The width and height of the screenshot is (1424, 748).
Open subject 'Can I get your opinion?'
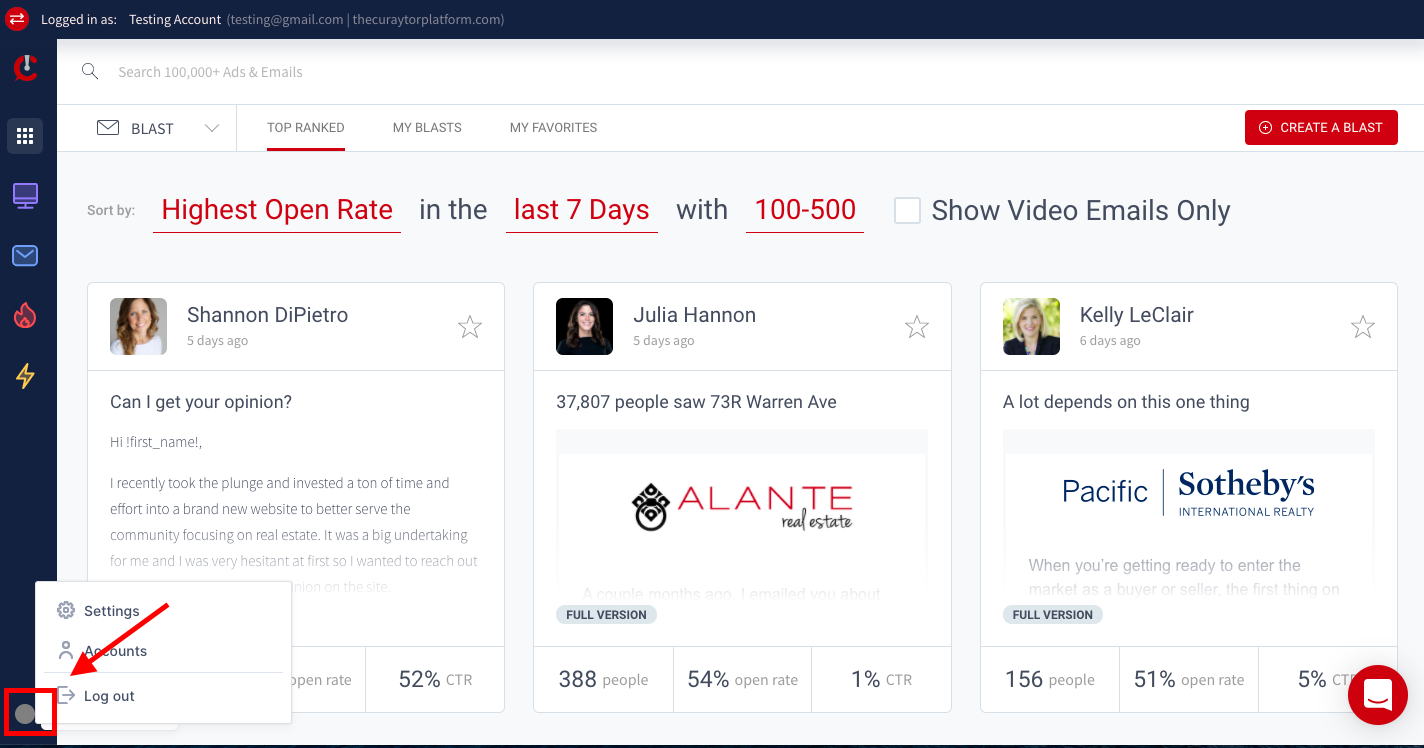(x=201, y=402)
